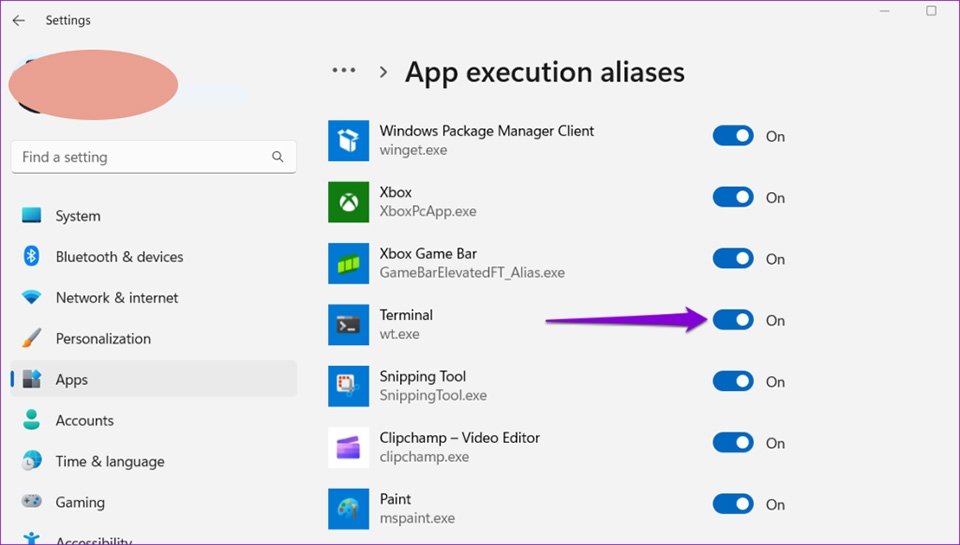
Task: Click the Personalization paintbrush icon
Action: click(x=31, y=338)
